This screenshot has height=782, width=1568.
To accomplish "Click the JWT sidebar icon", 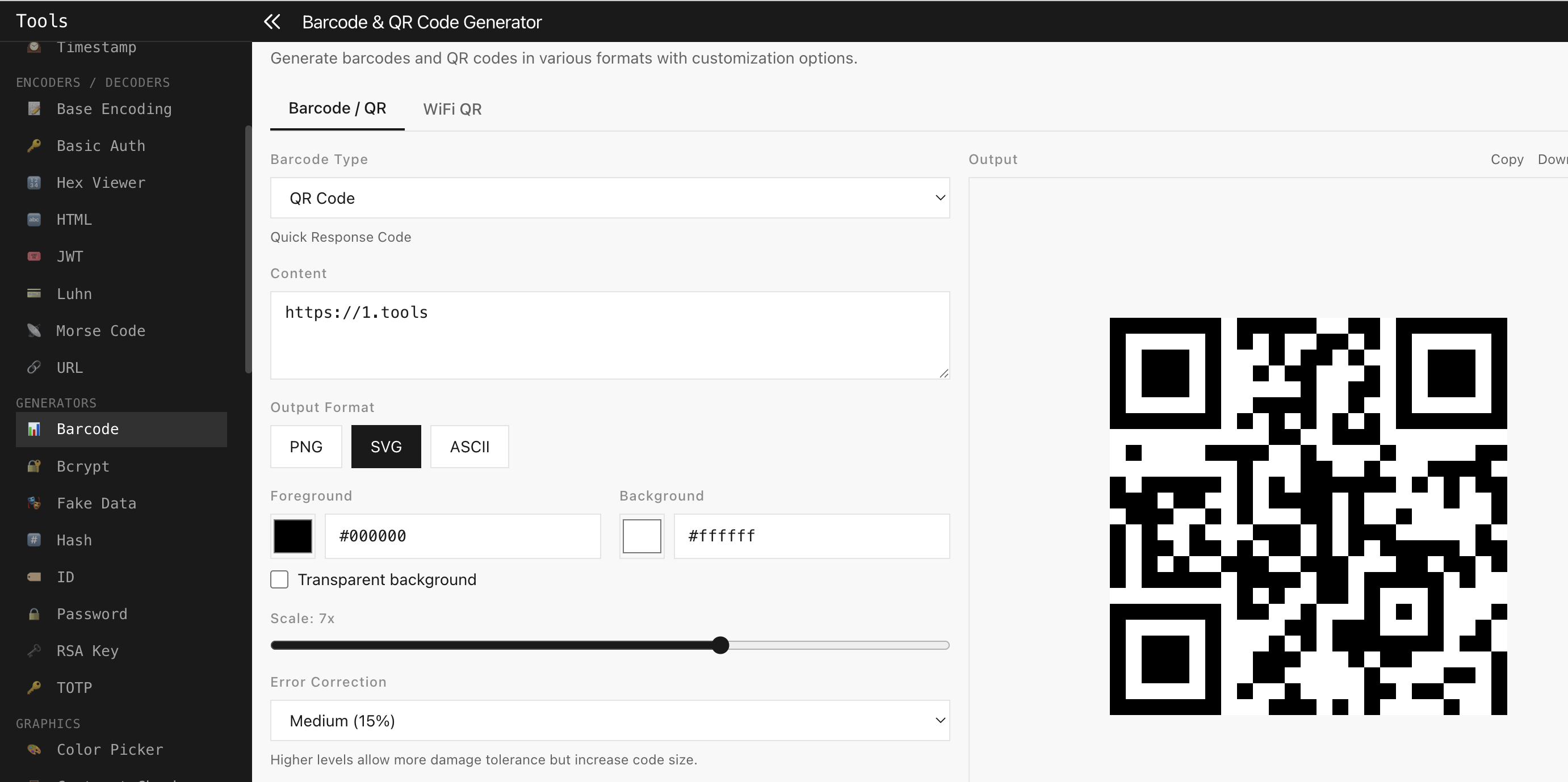I will [x=34, y=256].
